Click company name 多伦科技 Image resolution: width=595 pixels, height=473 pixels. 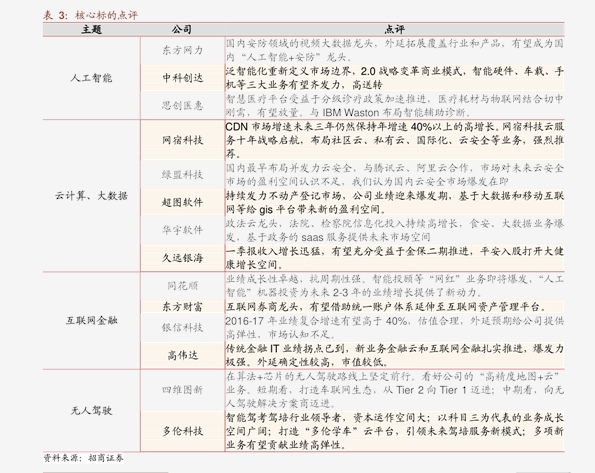pos(183,431)
